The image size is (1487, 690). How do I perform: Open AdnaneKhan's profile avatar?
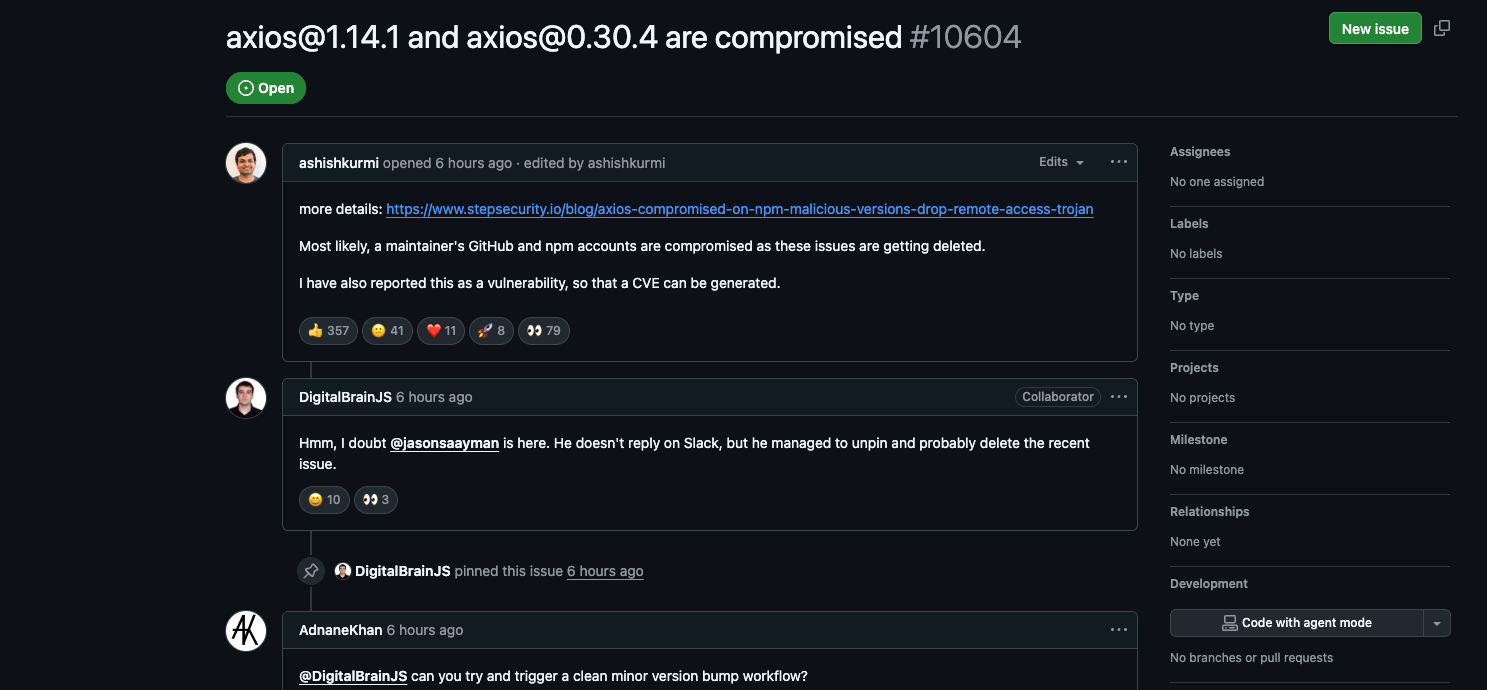pyautogui.click(x=246, y=630)
